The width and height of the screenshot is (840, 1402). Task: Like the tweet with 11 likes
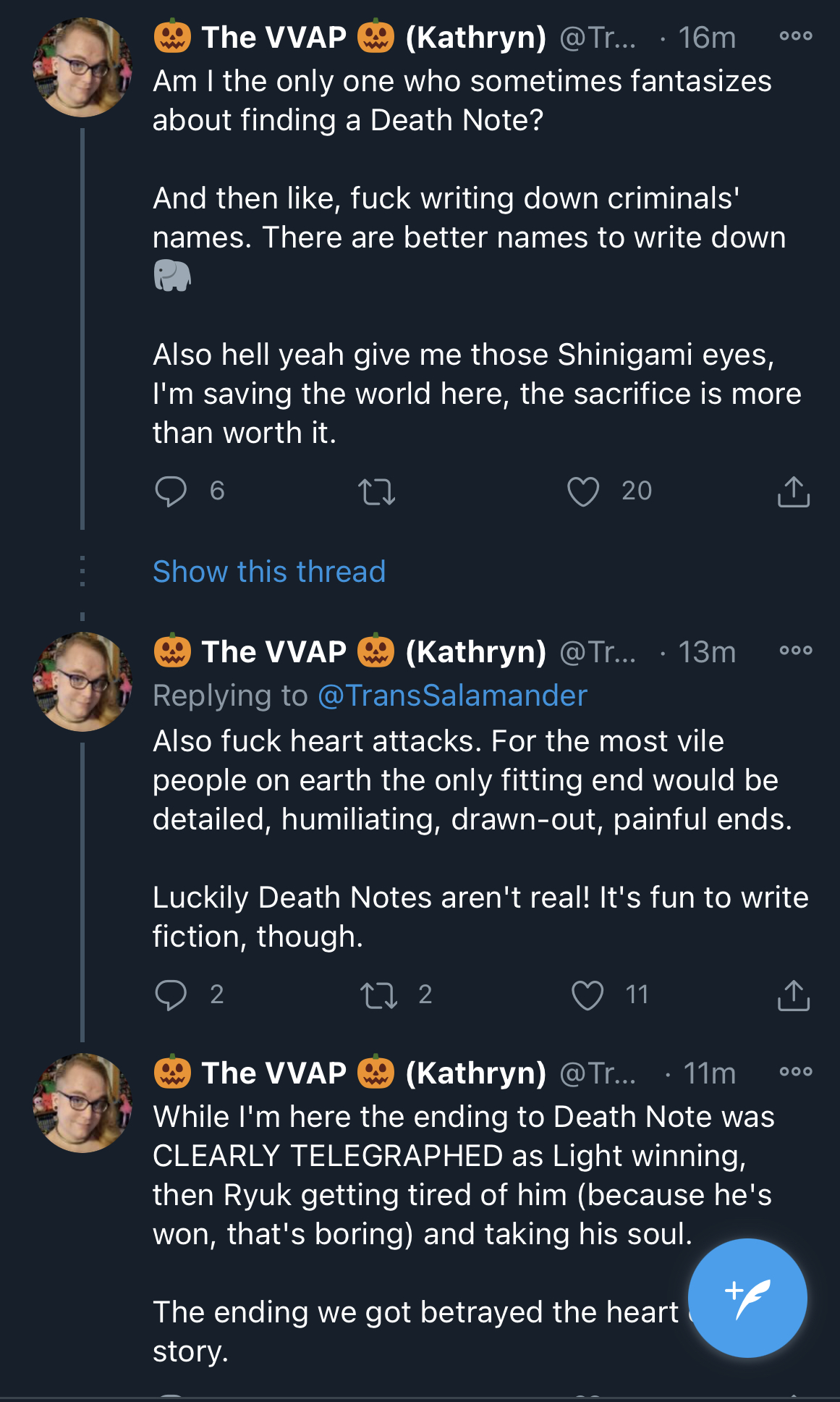pos(587,995)
